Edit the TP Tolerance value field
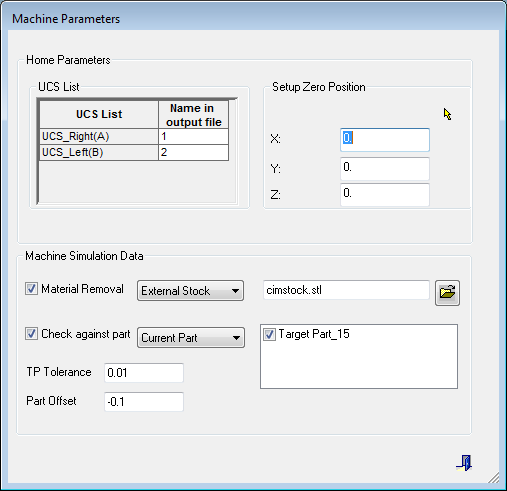 (x=144, y=373)
